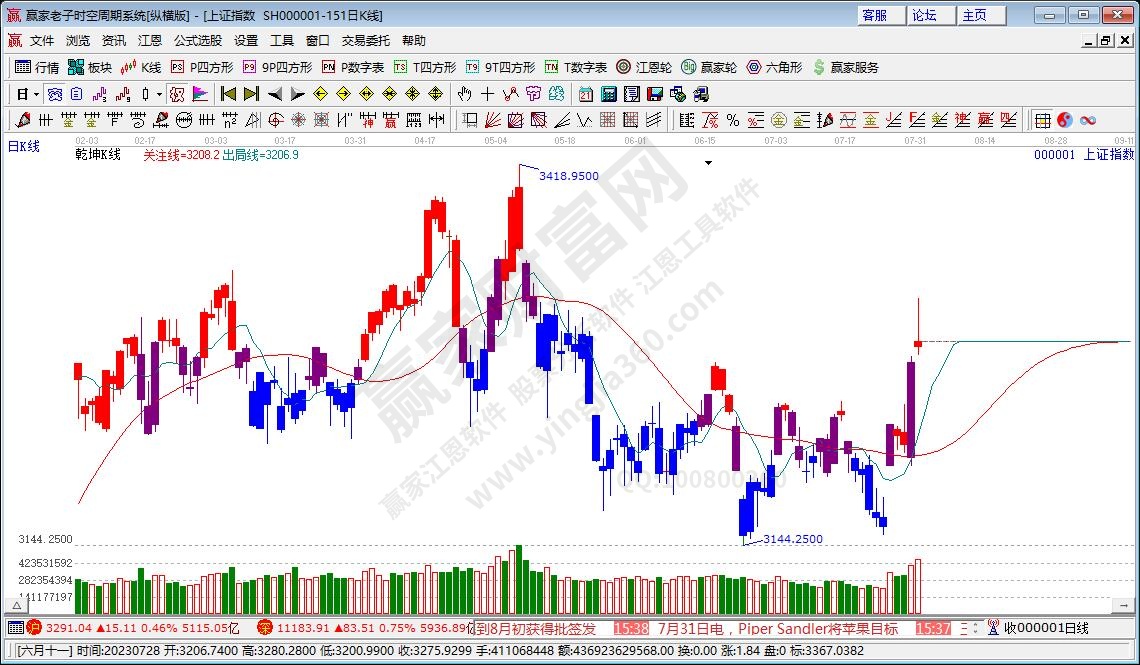Screen dimensions: 1140x665
Task: Expand the candlestick style dropdown arrow
Action: tap(158, 94)
